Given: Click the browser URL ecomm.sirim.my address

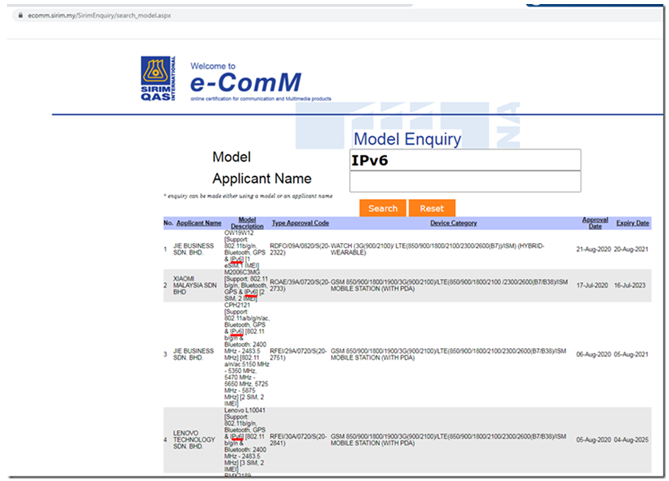Looking at the screenshot, I should (x=99, y=15).
